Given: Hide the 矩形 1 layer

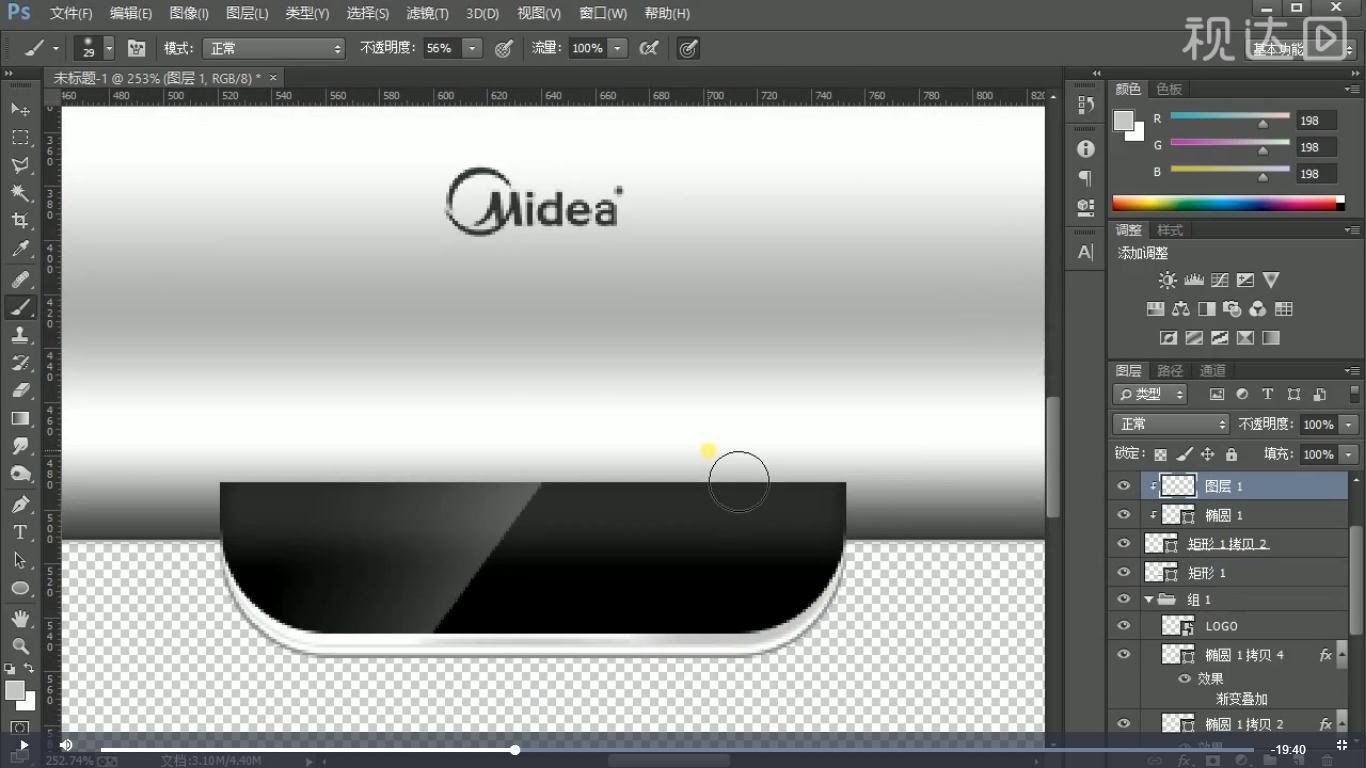Looking at the screenshot, I should [x=1124, y=573].
